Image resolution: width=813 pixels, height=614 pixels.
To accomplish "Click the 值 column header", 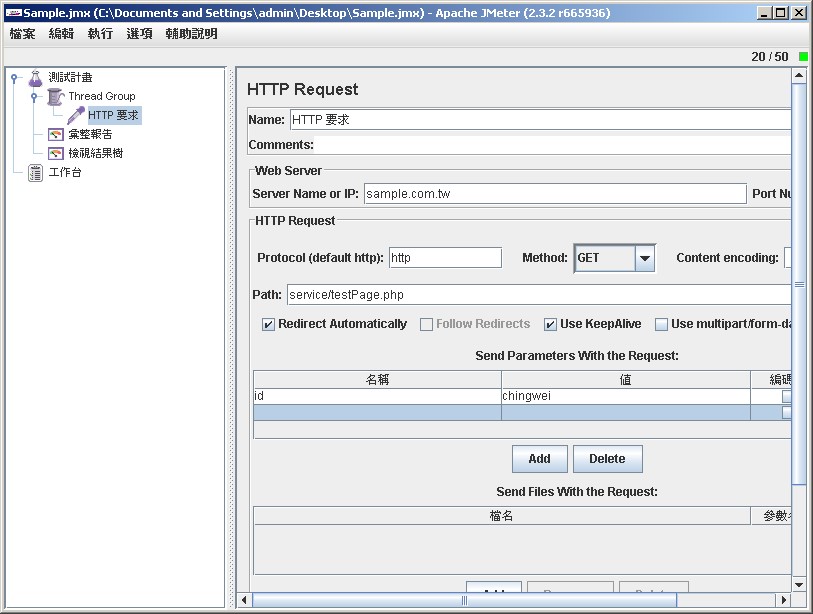I will pyautogui.click(x=626, y=380).
